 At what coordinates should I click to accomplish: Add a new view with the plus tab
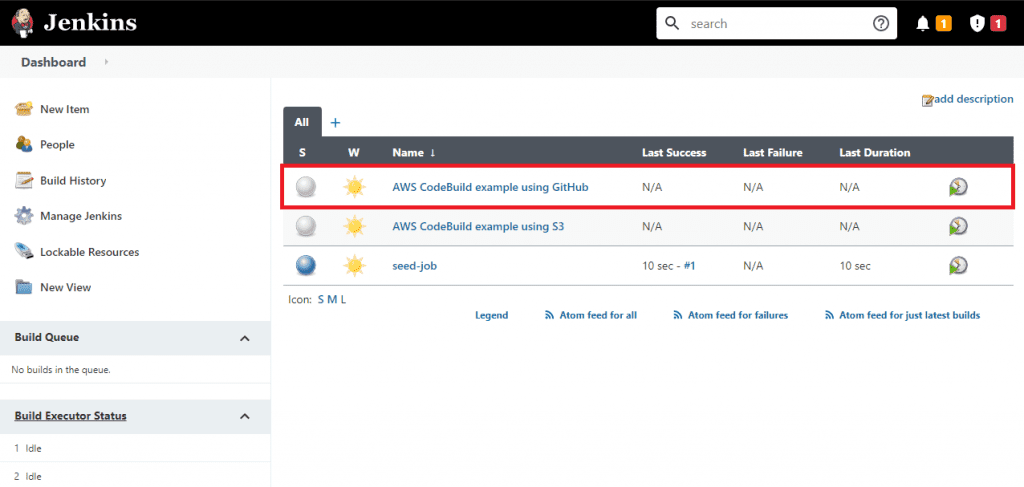(x=336, y=122)
